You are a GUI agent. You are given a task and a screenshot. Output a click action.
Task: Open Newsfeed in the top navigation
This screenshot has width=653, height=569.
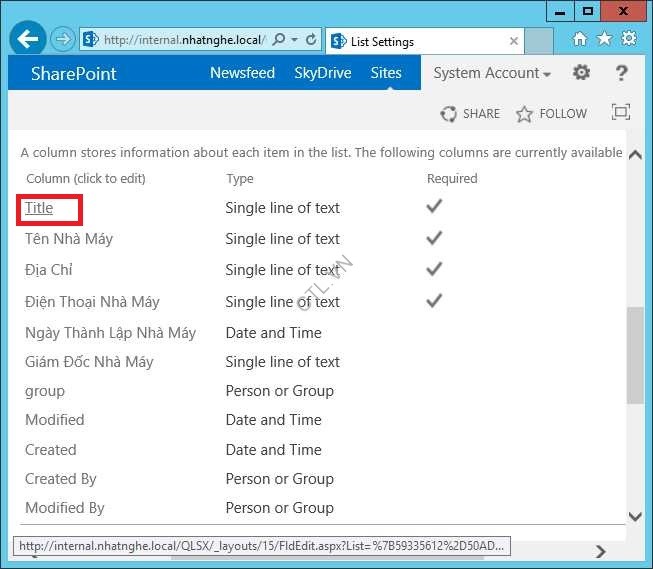(242, 73)
